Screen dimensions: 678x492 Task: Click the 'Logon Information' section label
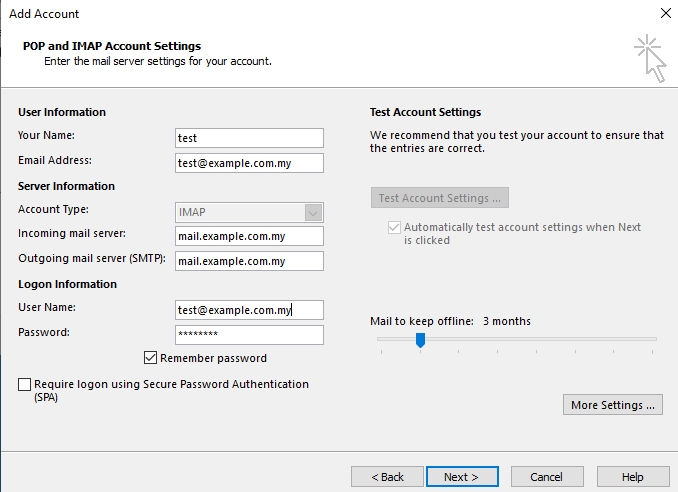[67, 284]
